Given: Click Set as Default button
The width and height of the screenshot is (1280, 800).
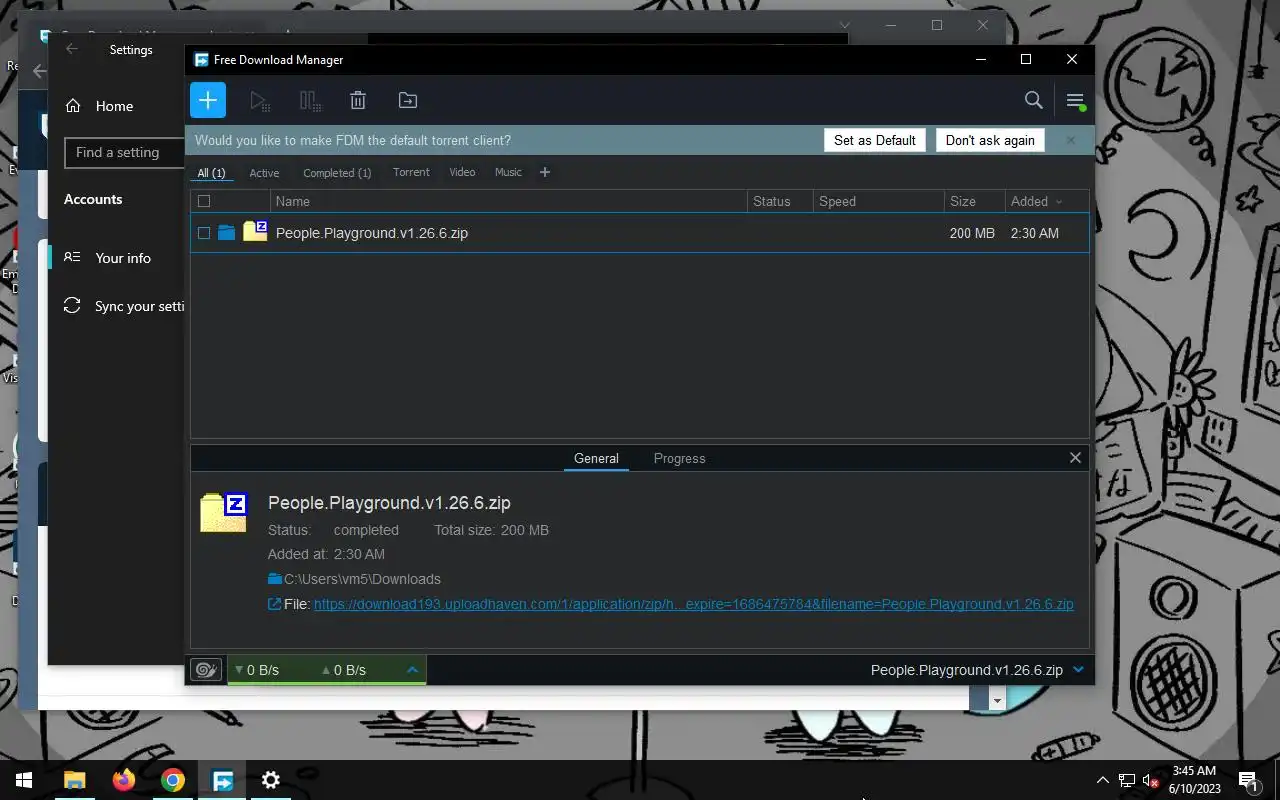Looking at the screenshot, I should point(875,140).
